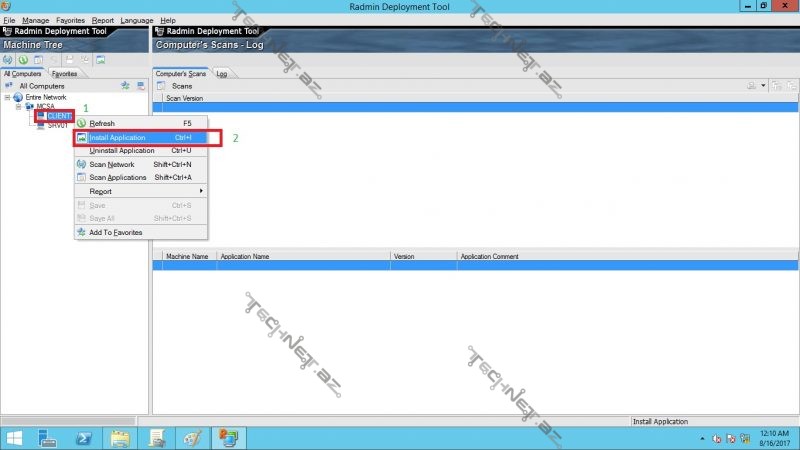This screenshot has width=800, height=450.
Task: Switch to the Log tab
Action: [221, 74]
